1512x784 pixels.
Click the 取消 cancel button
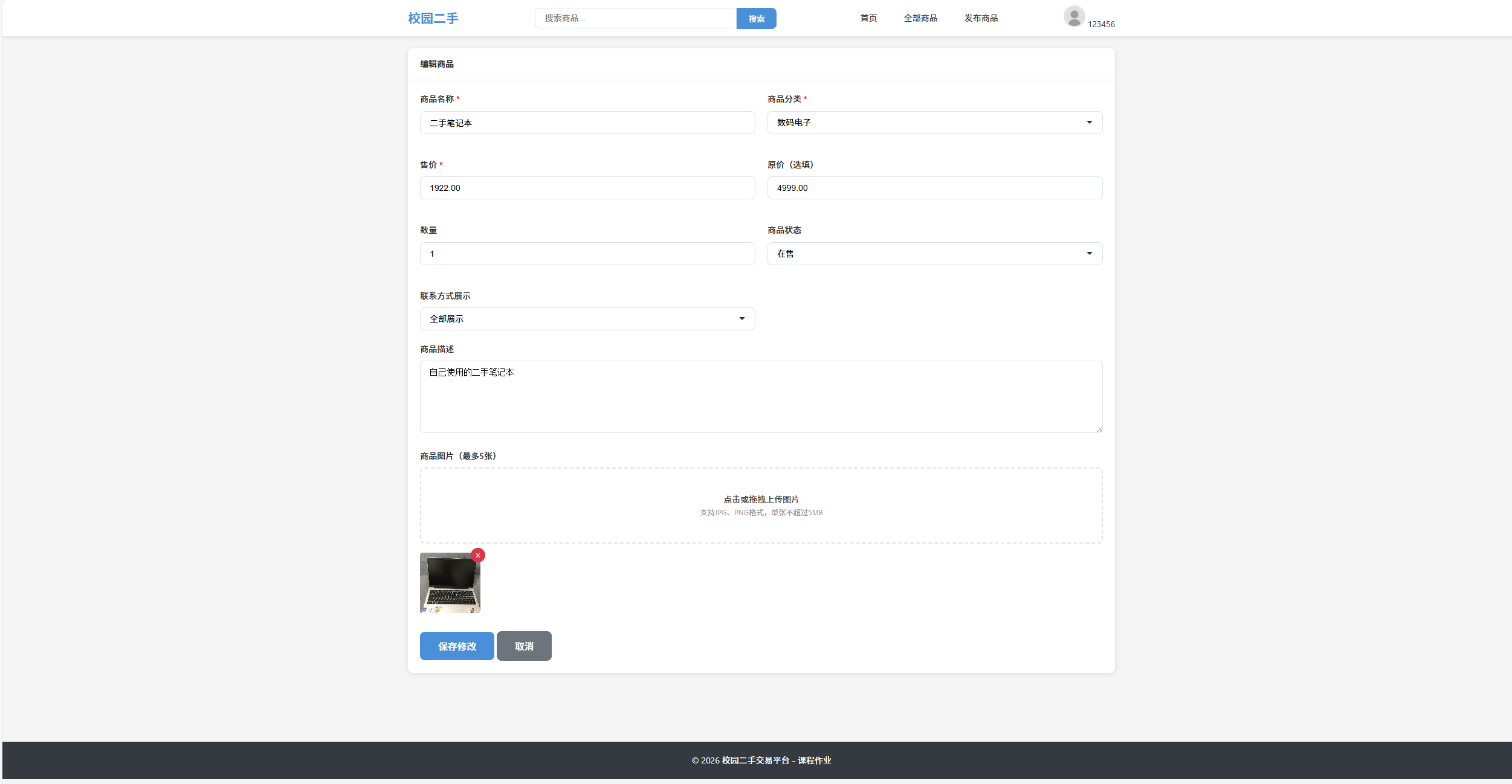click(523, 646)
